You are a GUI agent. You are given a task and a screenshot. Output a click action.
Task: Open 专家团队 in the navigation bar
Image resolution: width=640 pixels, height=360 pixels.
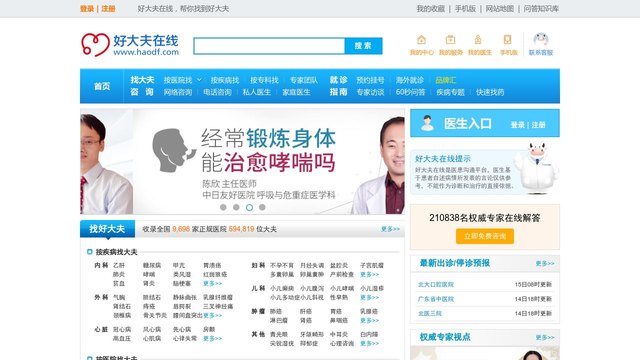pos(304,80)
